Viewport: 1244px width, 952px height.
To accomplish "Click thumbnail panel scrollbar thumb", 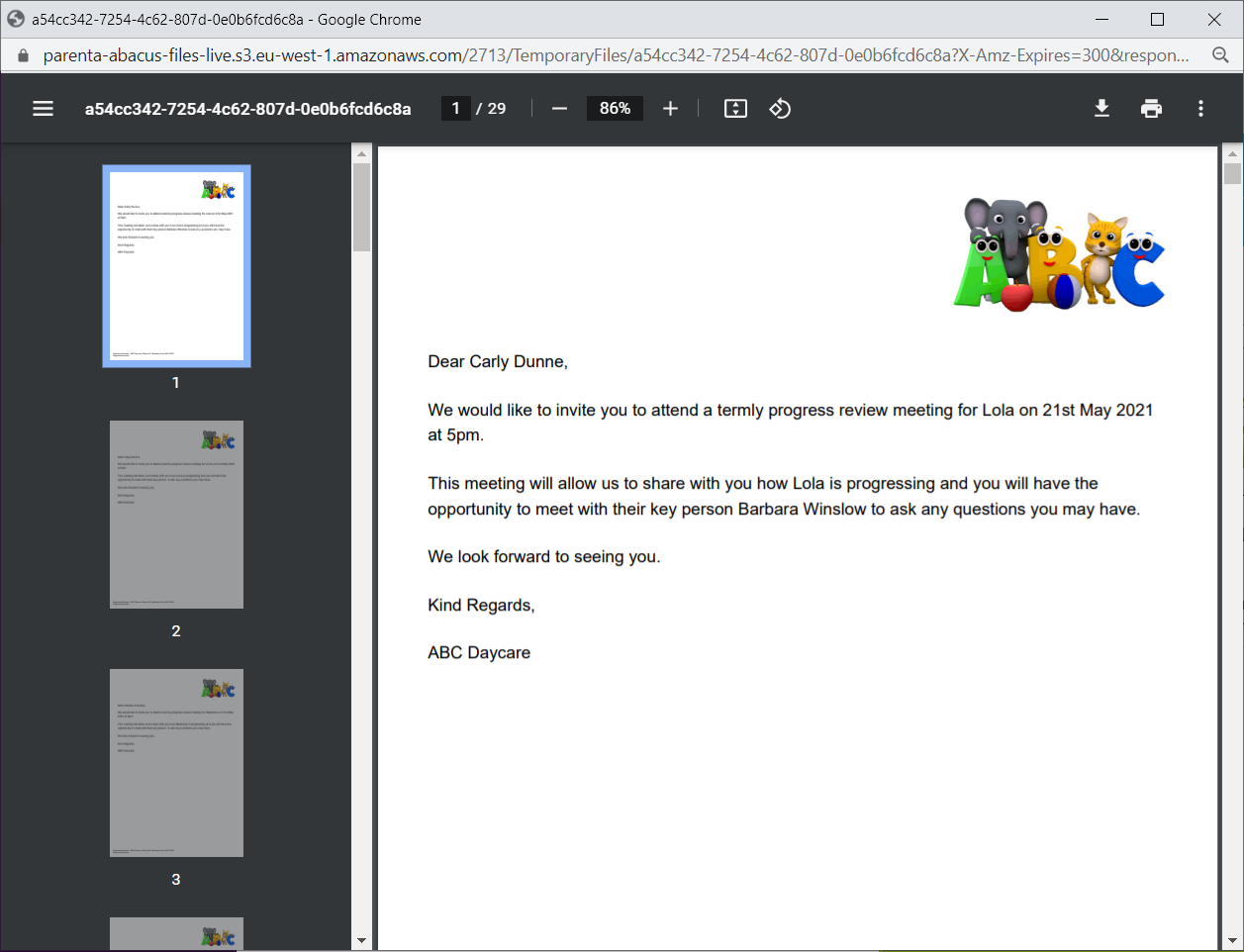I will pyautogui.click(x=361, y=207).
